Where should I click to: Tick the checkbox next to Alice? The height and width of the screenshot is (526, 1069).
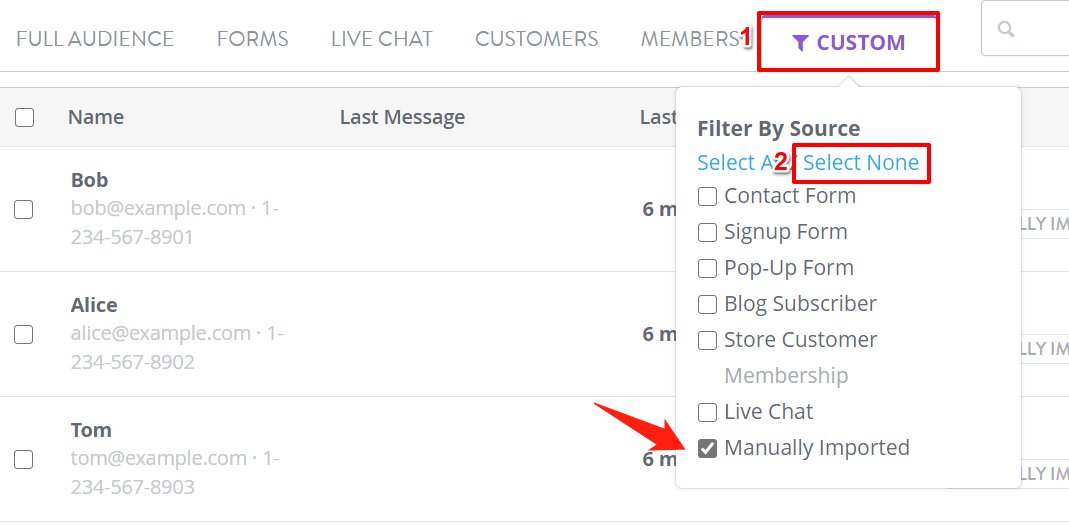(x=24, y=335)
